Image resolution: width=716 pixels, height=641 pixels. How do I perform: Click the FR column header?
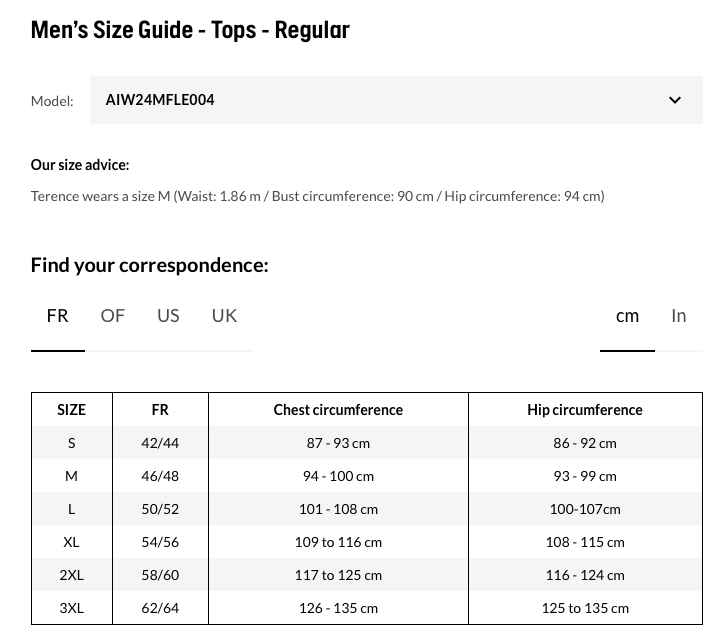(160, 410)
